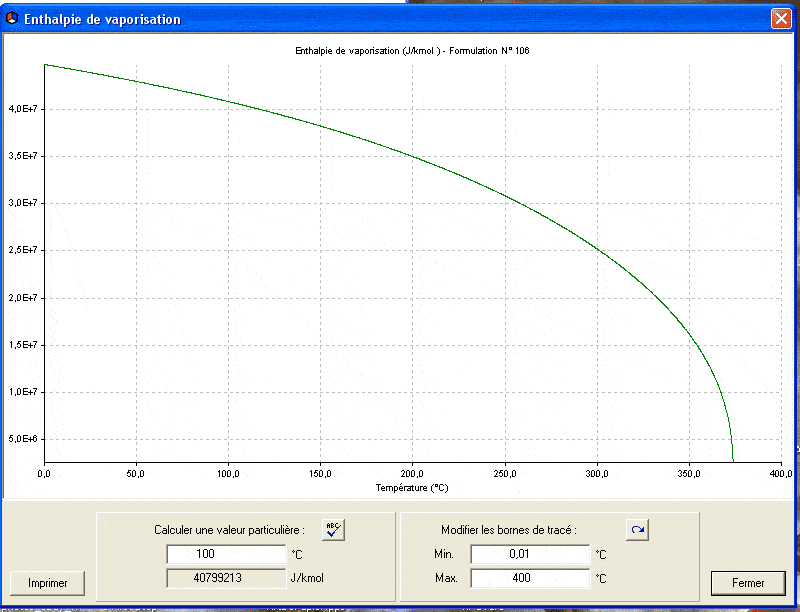Screen dimensions: 800x612
Task: Click the 250,0 x-axis tick label
Action: coord(505,474)
